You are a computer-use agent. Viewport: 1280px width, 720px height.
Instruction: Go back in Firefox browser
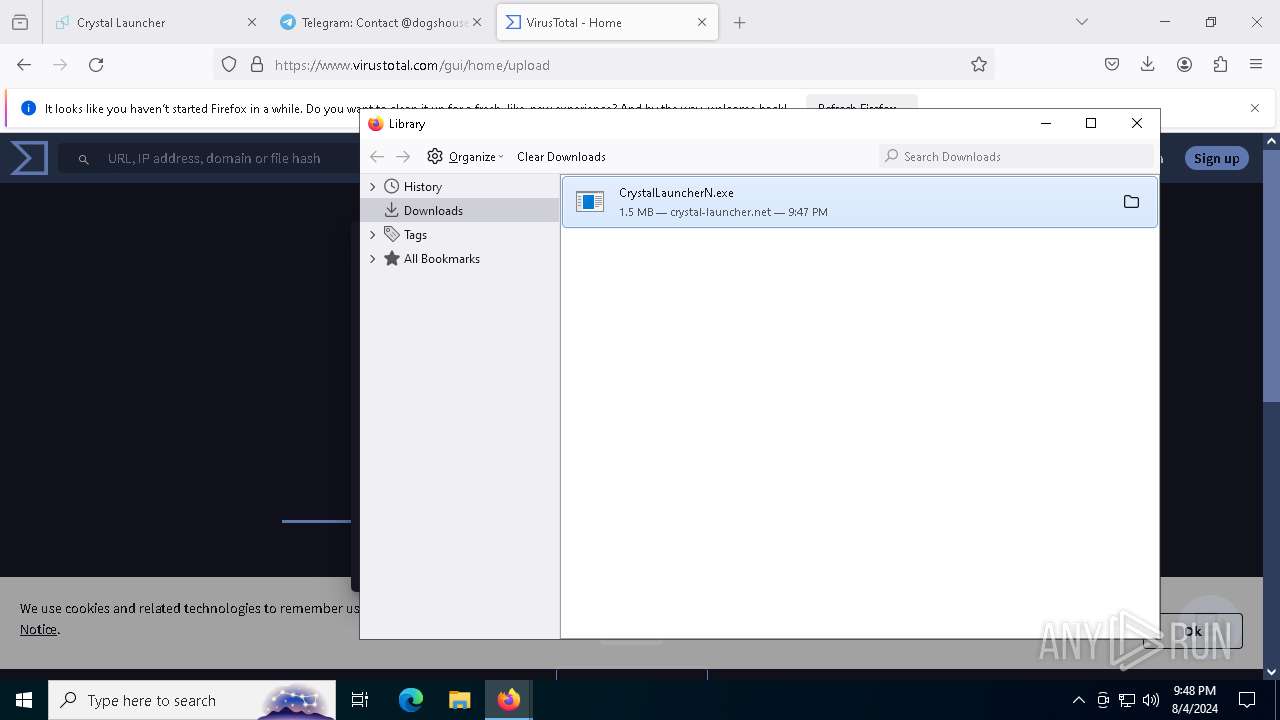24,65
